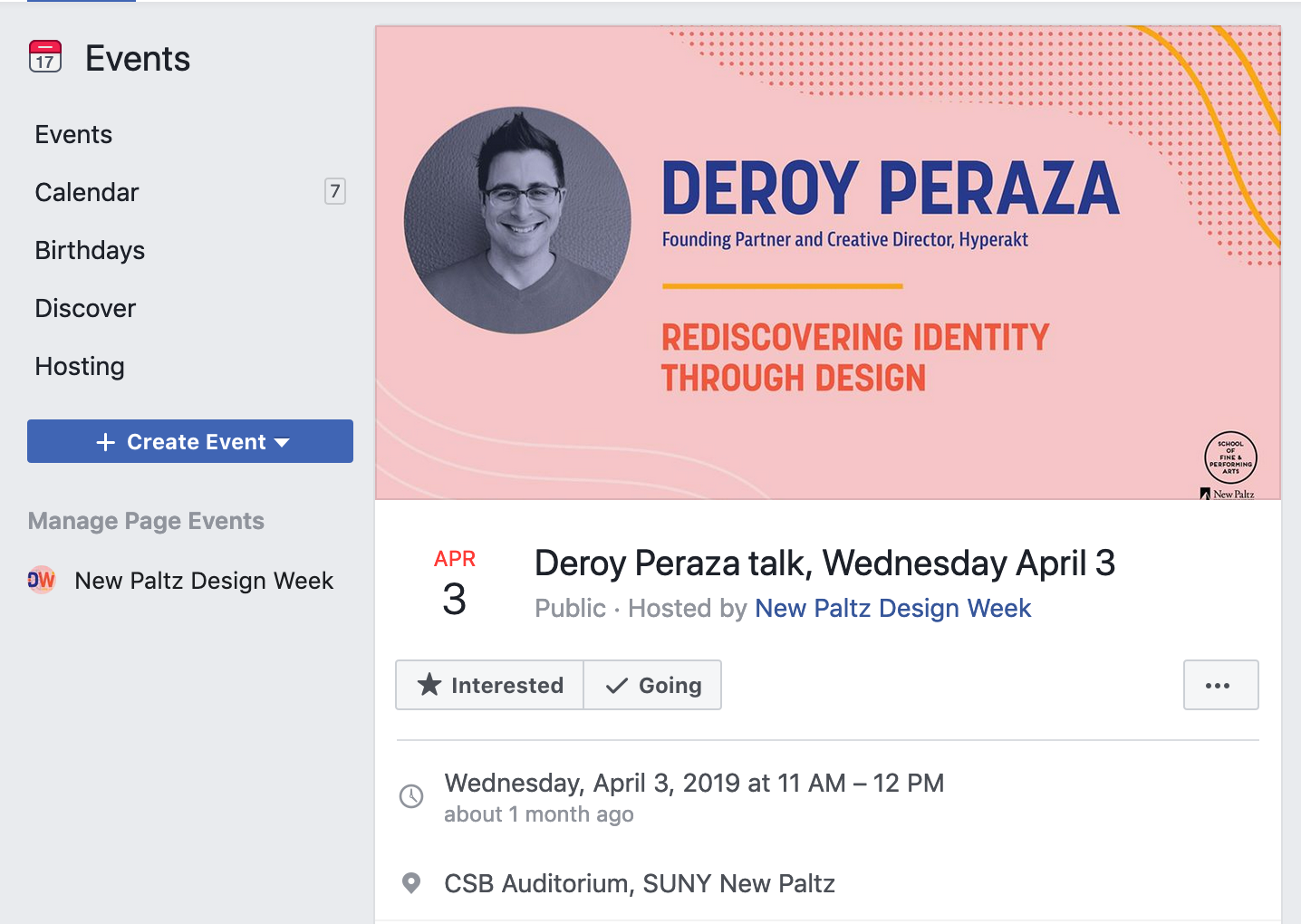Click Deroy Peraza's circular portrait photo

click(517, 220)
